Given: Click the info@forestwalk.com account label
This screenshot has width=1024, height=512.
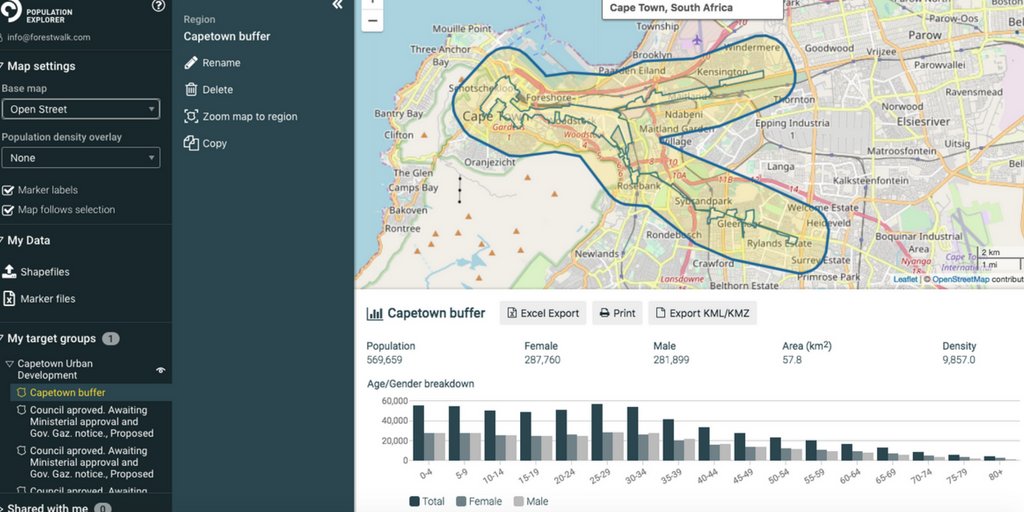Looking at the screenshot, I should tap(49, 37).
